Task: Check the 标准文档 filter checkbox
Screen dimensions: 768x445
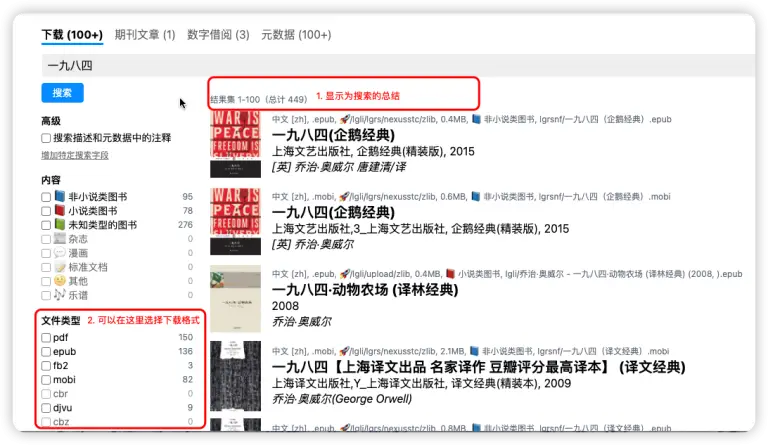Action: tap(46, 267)
